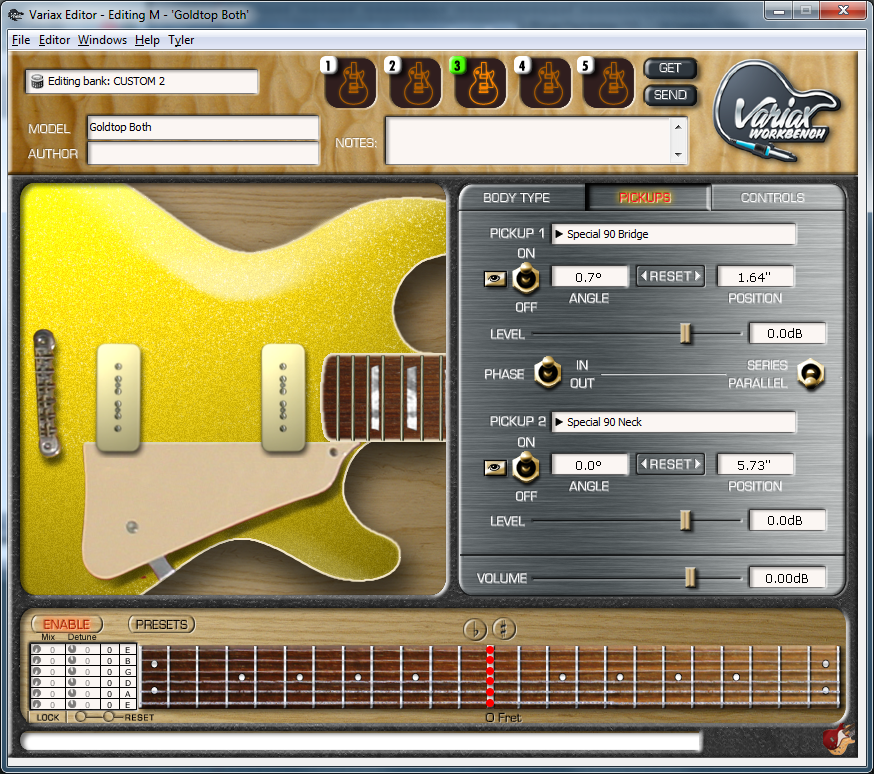Toggle the tuning LOCK button

[47, 717]
